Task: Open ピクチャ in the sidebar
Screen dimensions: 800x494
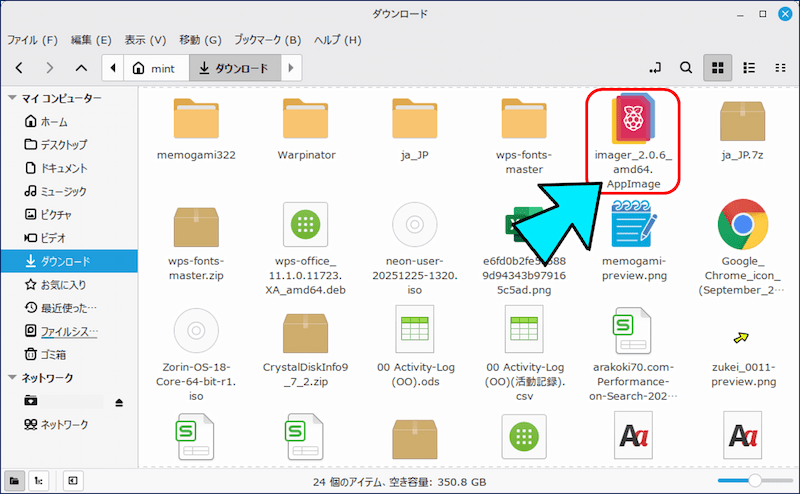Action: (x=69, y=214)
